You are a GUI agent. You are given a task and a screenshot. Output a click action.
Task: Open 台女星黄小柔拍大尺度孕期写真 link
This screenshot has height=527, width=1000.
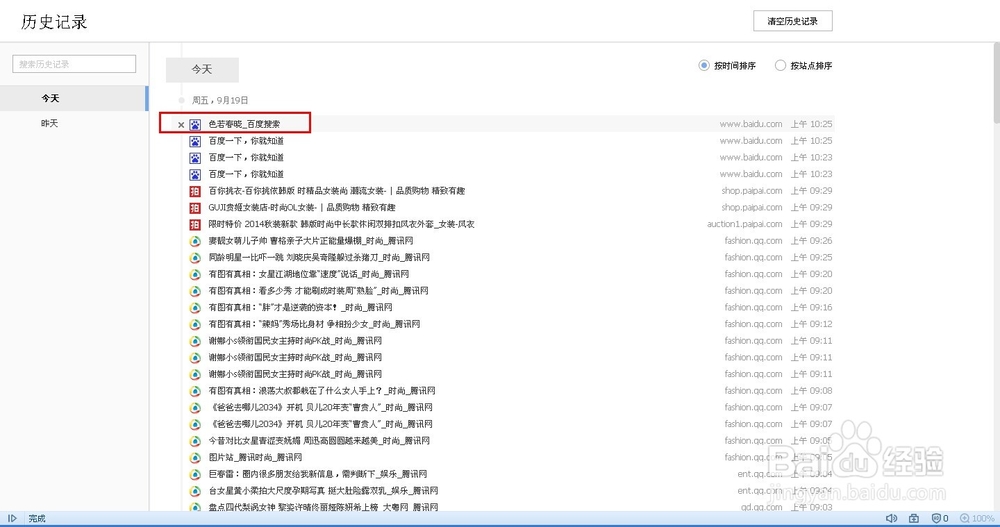click(x=323, y=491)
